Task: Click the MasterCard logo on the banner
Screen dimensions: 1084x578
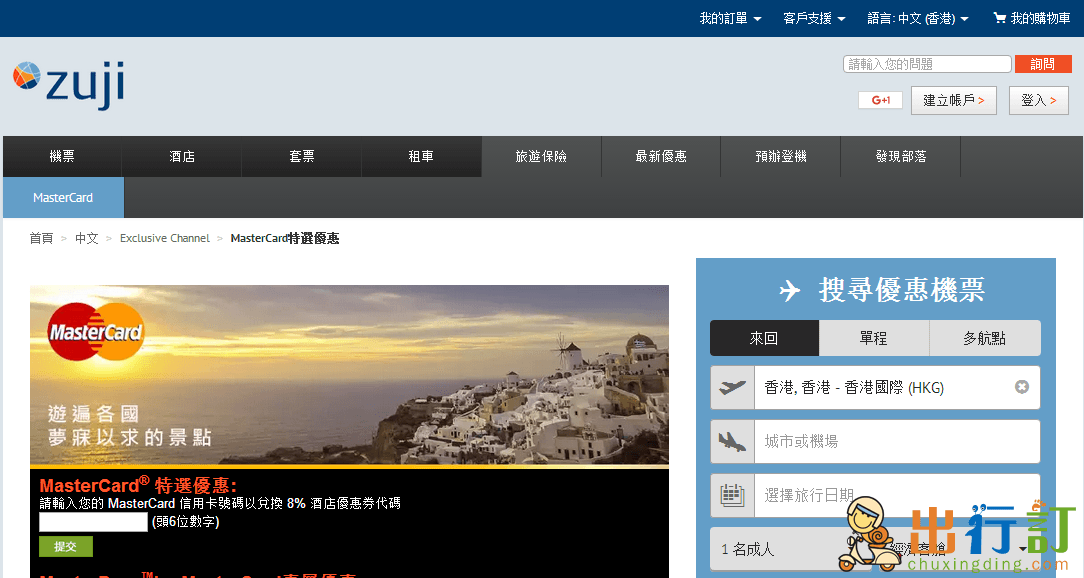Action: [x=95, y=332]
